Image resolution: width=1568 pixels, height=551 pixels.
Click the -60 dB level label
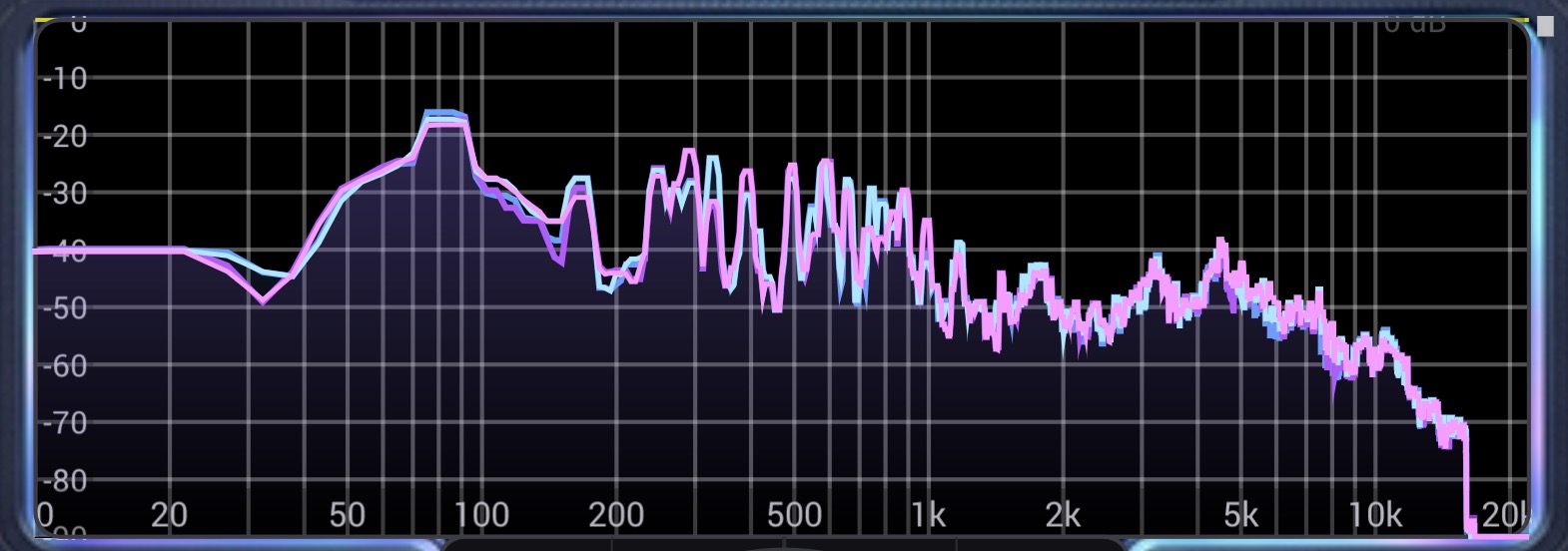[64, 366]
